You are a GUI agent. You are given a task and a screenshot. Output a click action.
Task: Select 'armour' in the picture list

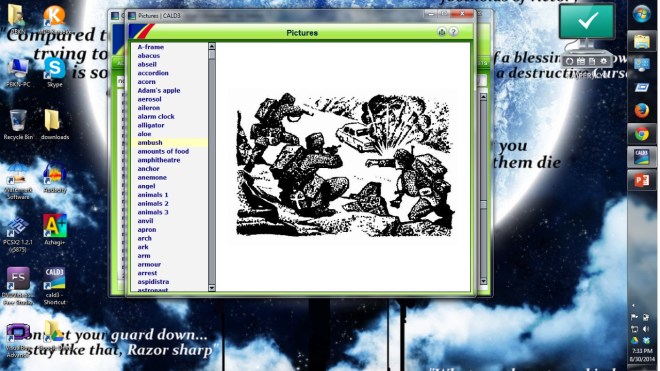click(x=149, y=264)
